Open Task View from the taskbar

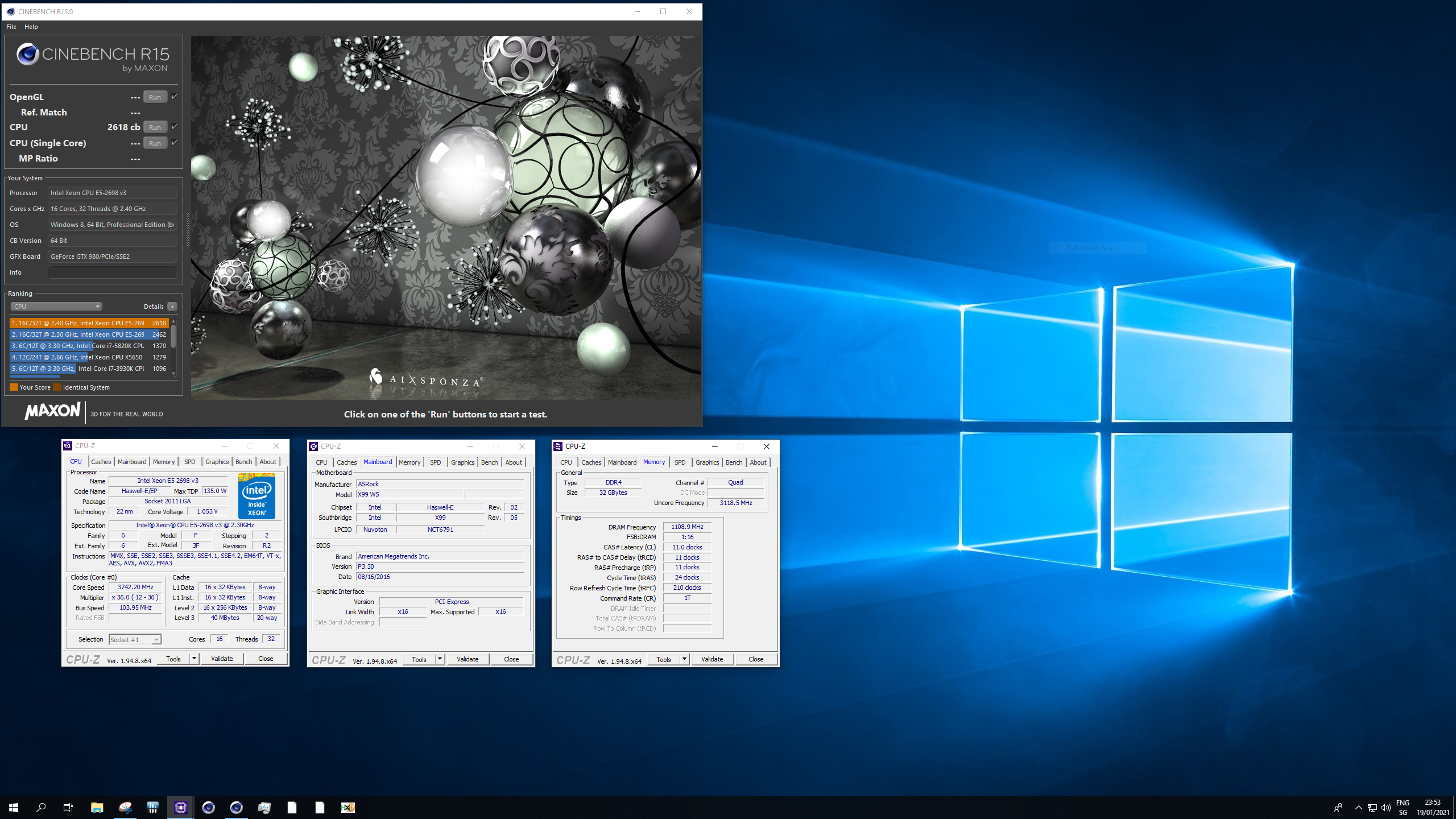[x=68, y=808]
